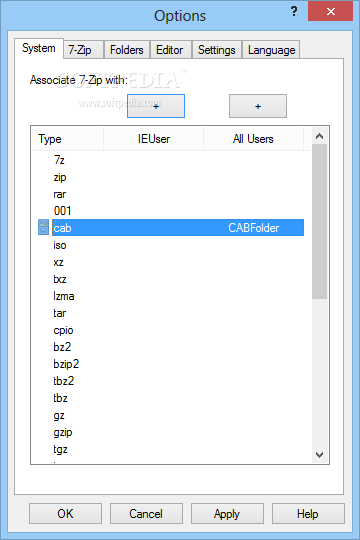
Task: Open the Language tab
Action: 271,50
